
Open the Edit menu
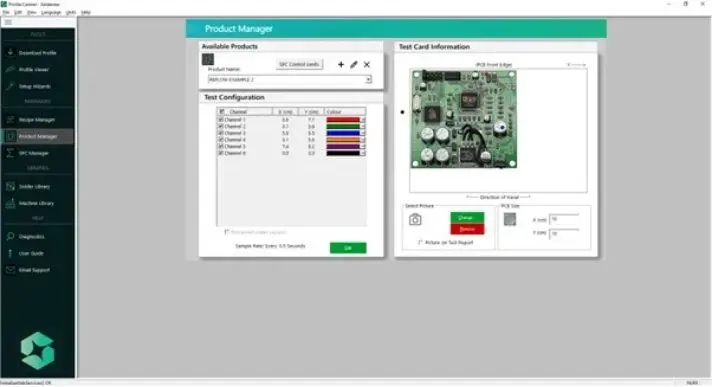tap(18, 12)
